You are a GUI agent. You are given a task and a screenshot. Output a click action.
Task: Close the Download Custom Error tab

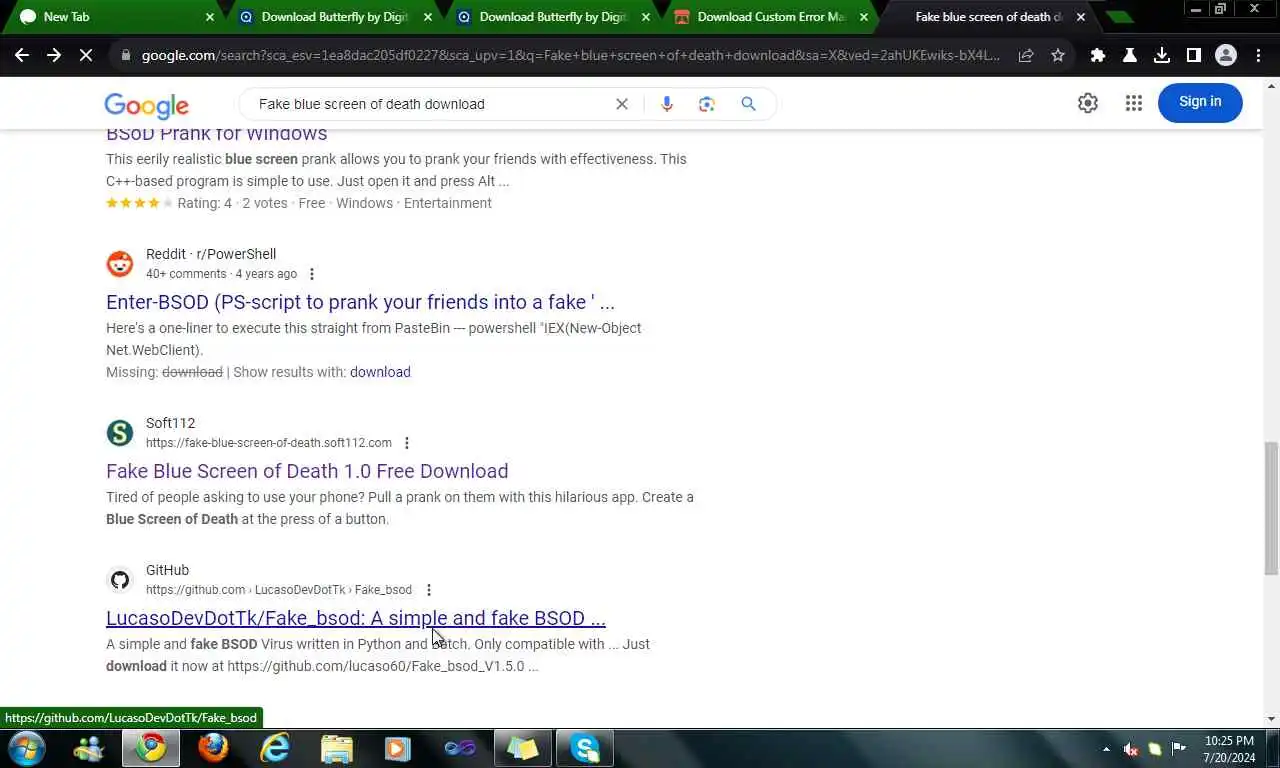click(863, 17)
